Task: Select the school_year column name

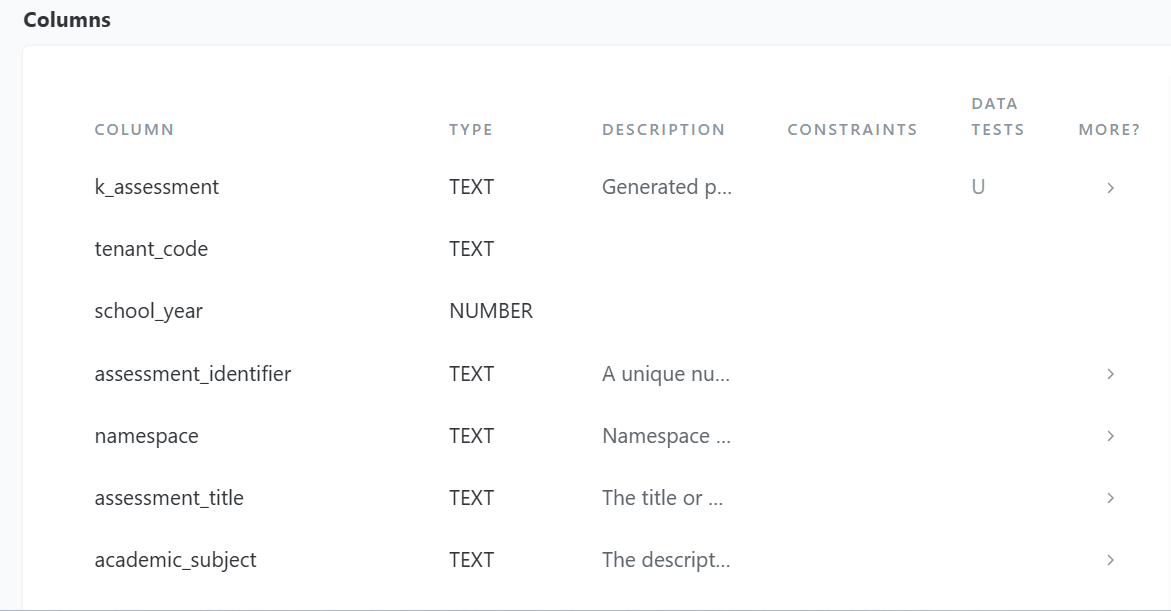Action: [x=148, y=311]
